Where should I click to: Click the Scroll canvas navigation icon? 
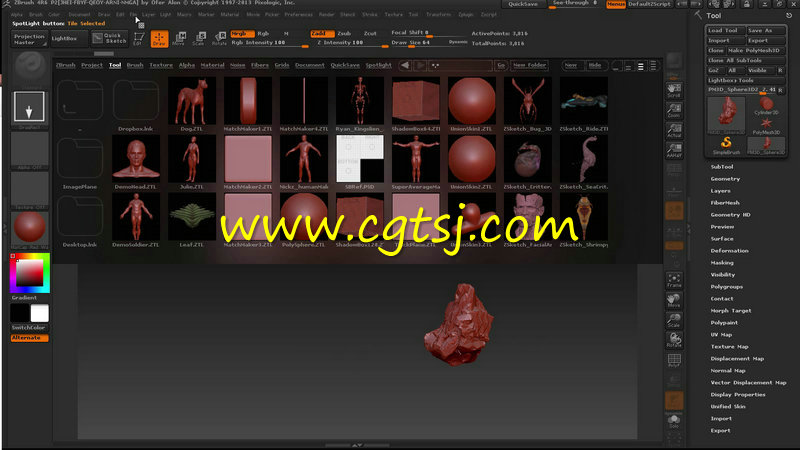click(674, 90)
